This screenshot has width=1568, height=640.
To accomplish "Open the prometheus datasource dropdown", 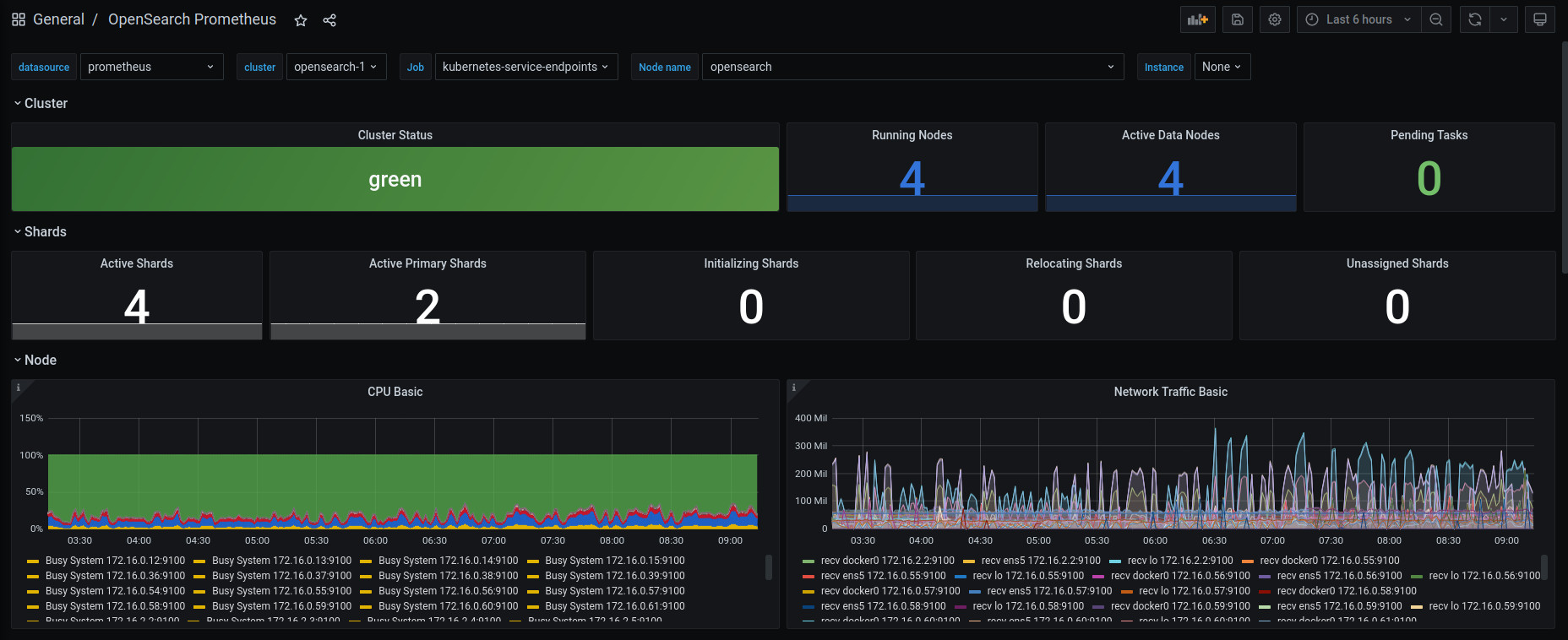I will 151,67.
